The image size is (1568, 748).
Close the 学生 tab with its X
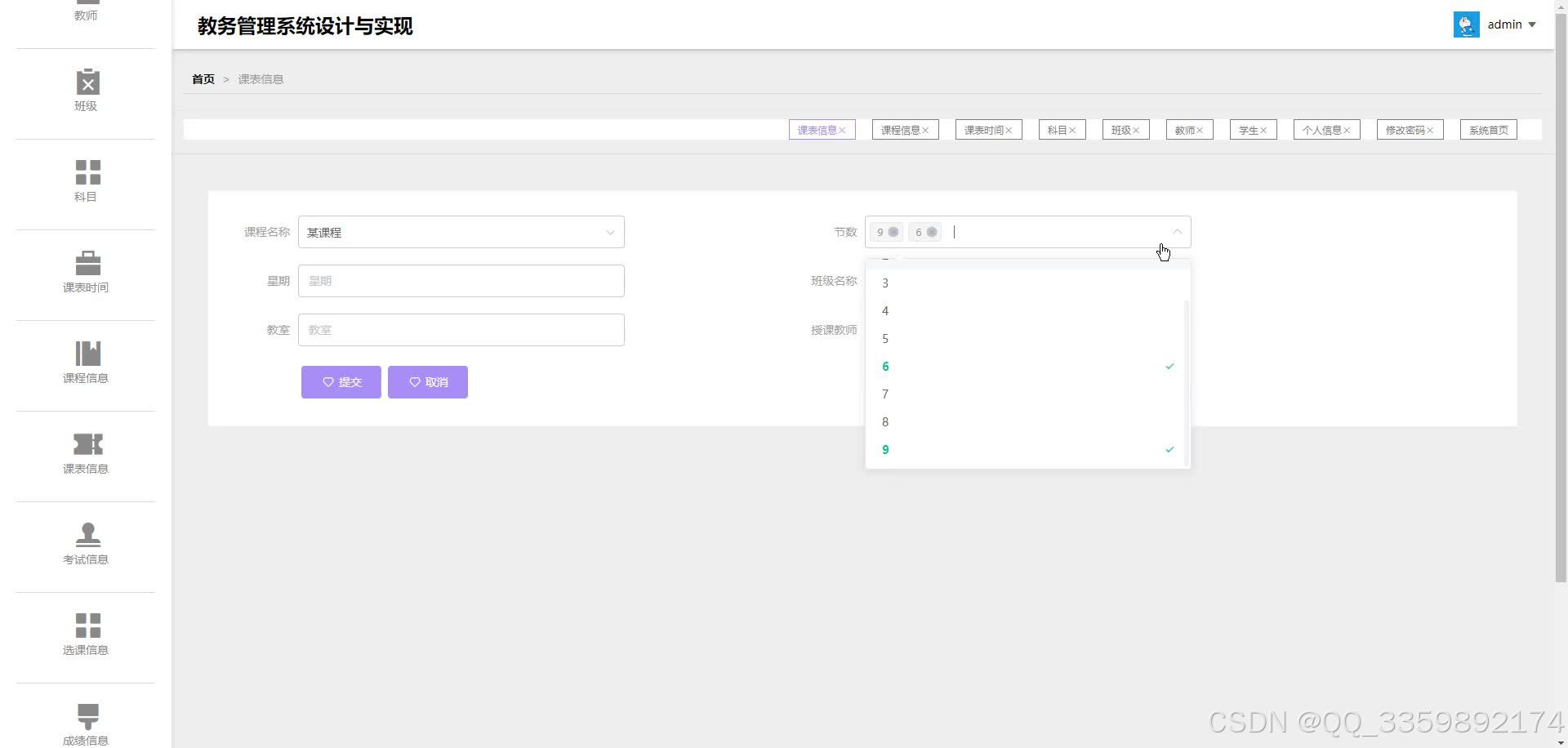click(x=1263, y=131)
